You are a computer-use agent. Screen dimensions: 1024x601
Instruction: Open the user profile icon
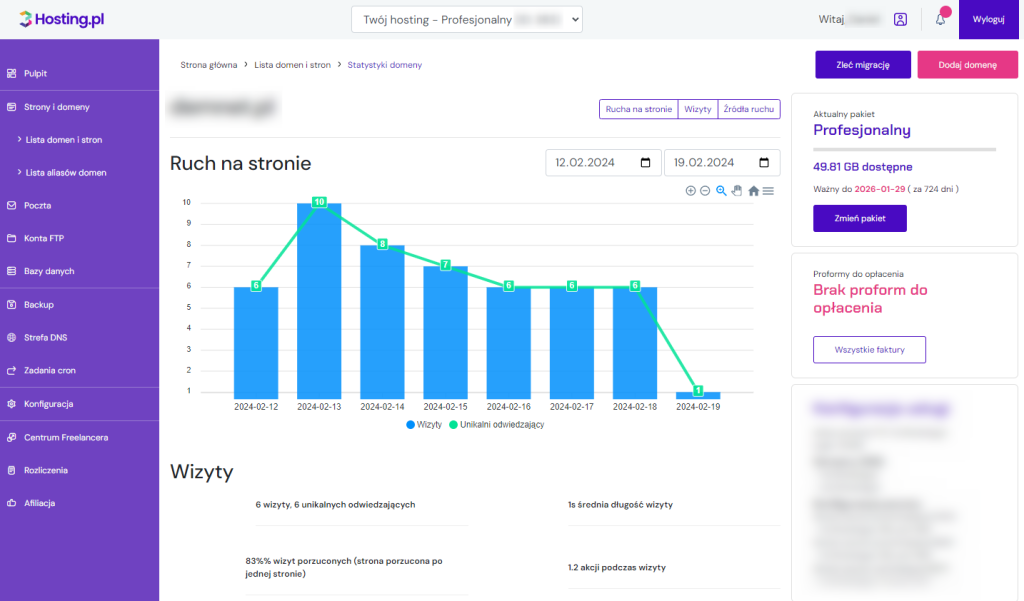901,19
